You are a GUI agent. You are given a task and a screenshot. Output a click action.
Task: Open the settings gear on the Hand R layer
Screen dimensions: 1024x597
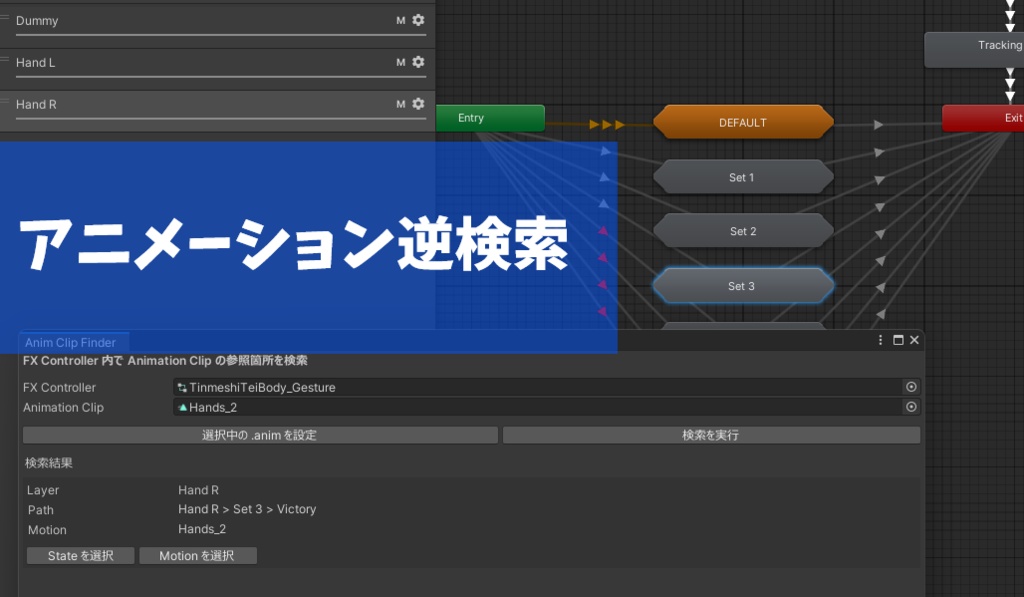(x=418, y=103)
